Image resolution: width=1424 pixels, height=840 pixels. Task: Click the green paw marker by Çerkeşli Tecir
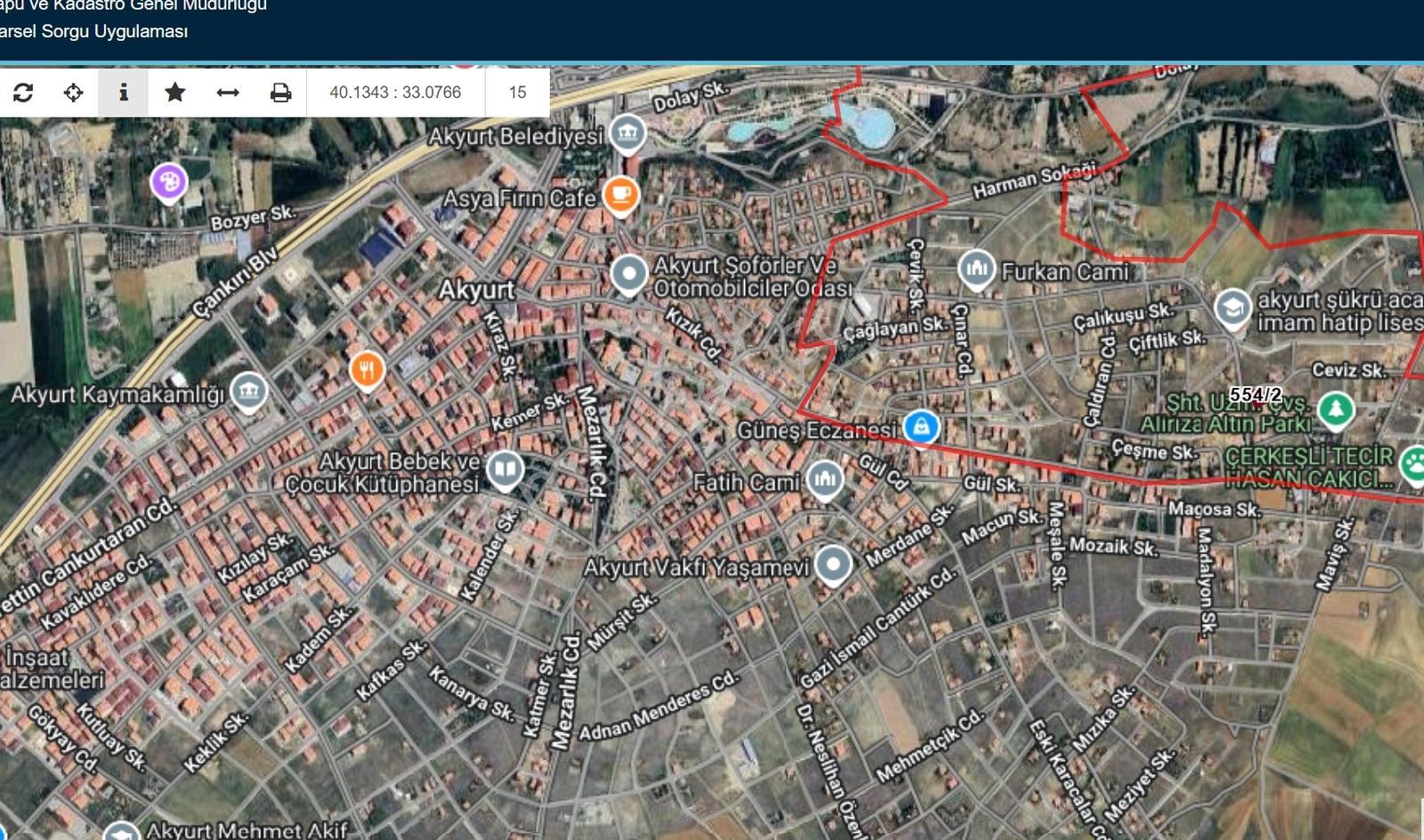click(x=1413, y=465)
